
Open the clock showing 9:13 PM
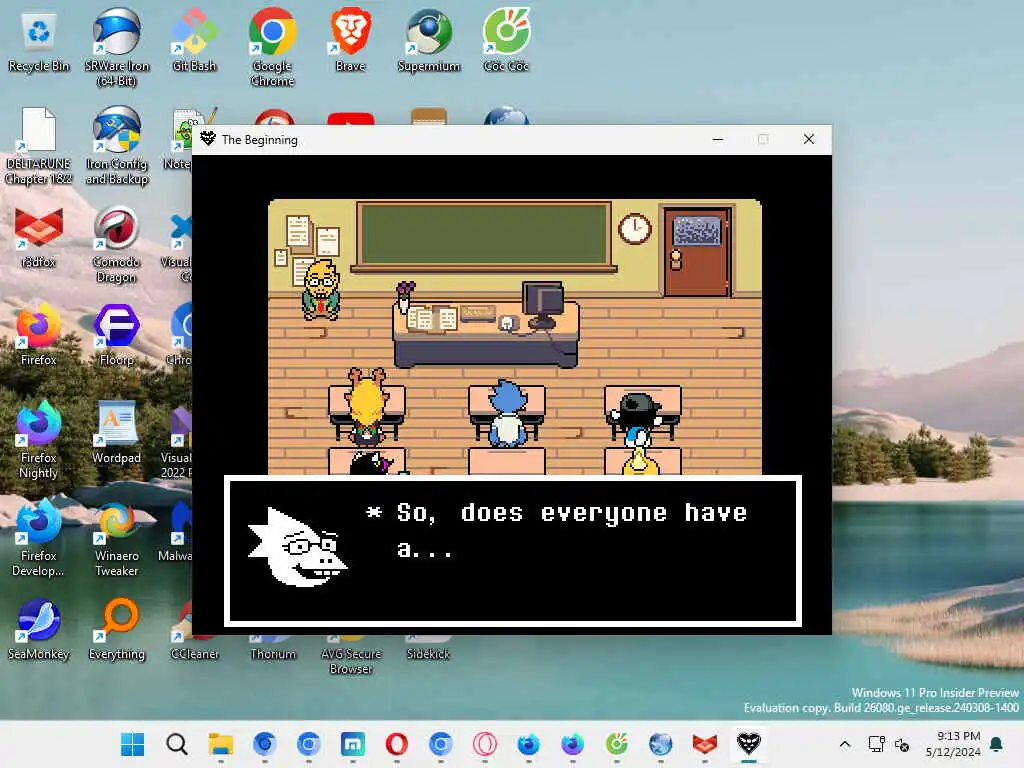(x=953, y=744)
